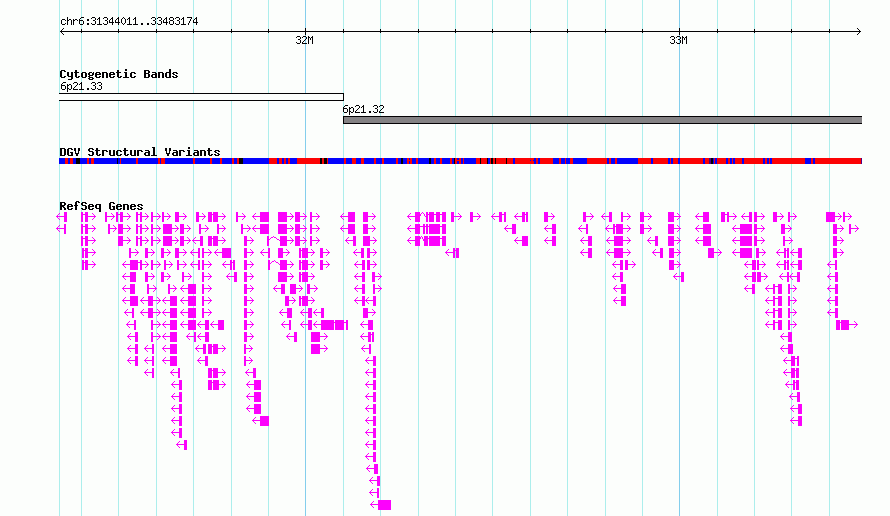Select the lowest RefSeq gene glyph in the track
Image resolution: width=890 pixels, height=516 pixels.
(x=380, y=505)
